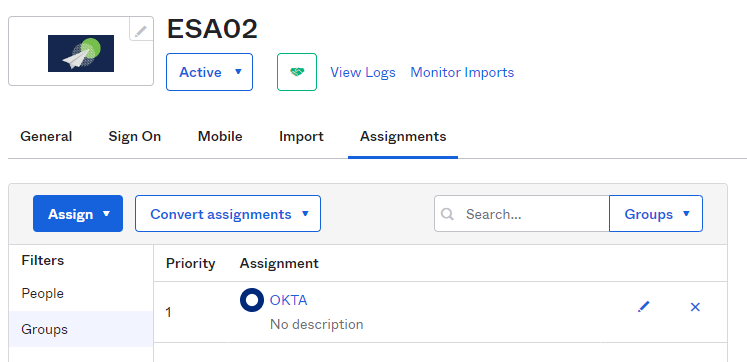The width and height of the screenshot is (747, 362).
Task: Switch to the Sign On tab
Action: click(135, 137)
